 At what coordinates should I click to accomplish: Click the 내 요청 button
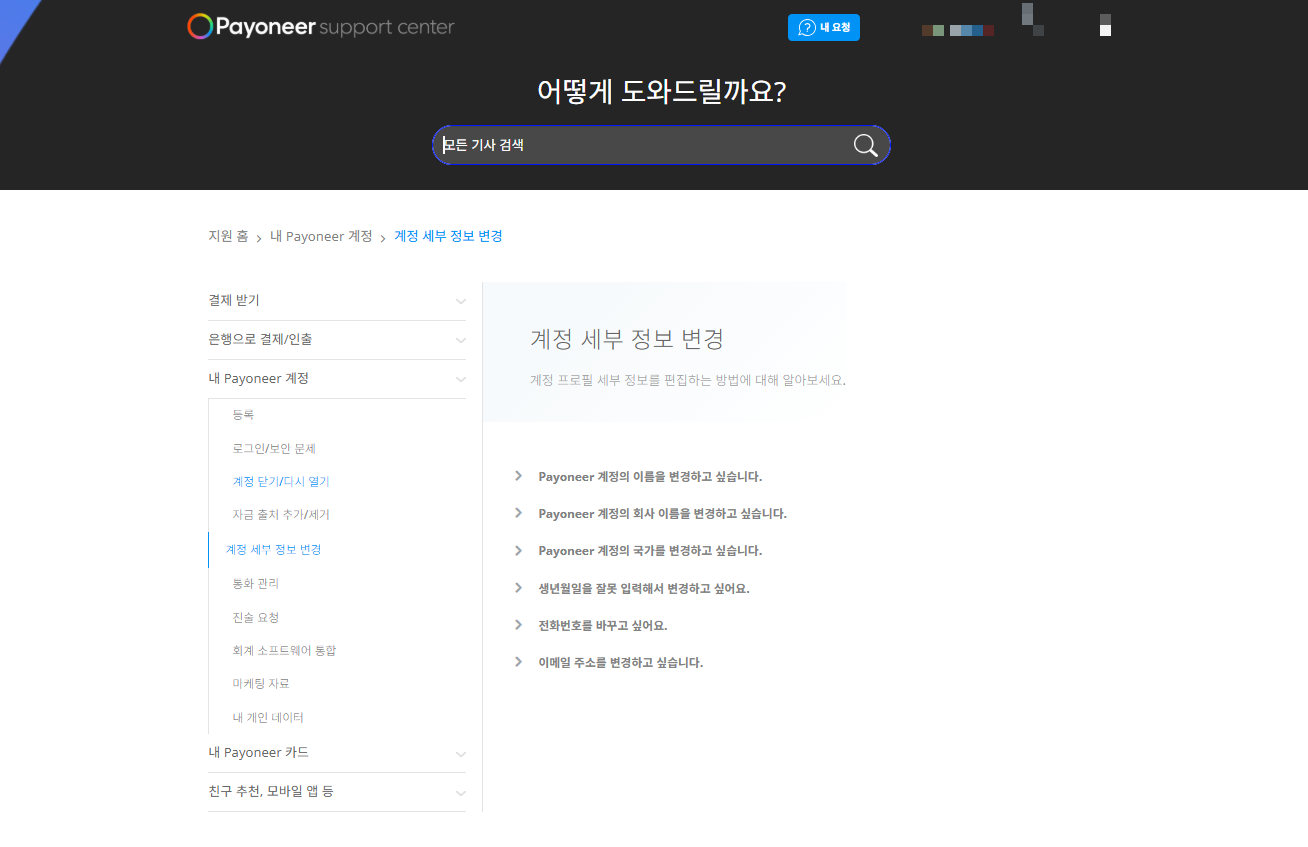(824, 28)
